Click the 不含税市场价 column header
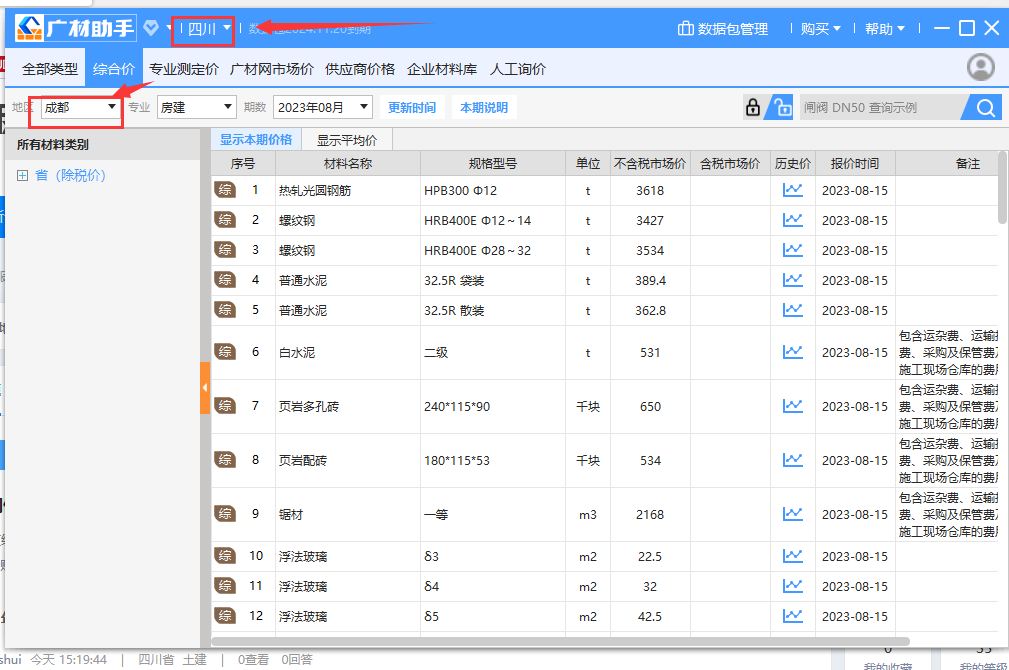Screen dimensions: 1009x670 point(650,163)
